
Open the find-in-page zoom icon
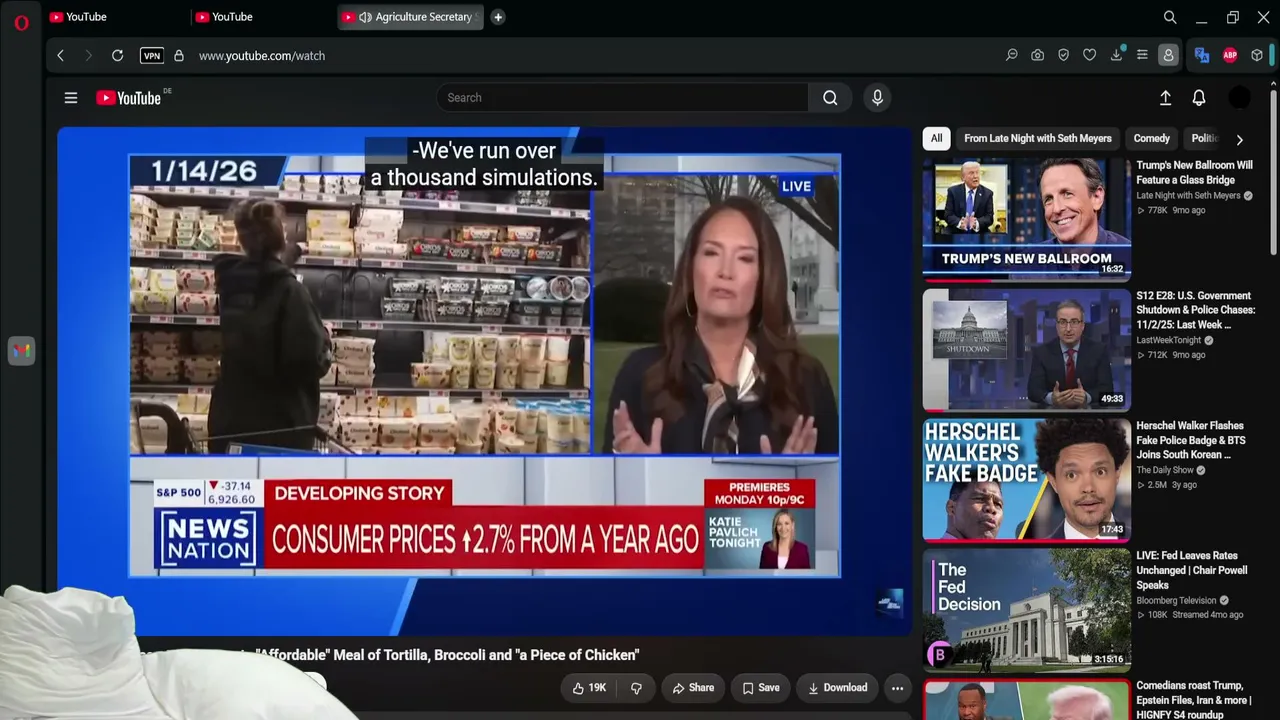coord(1012,56)
